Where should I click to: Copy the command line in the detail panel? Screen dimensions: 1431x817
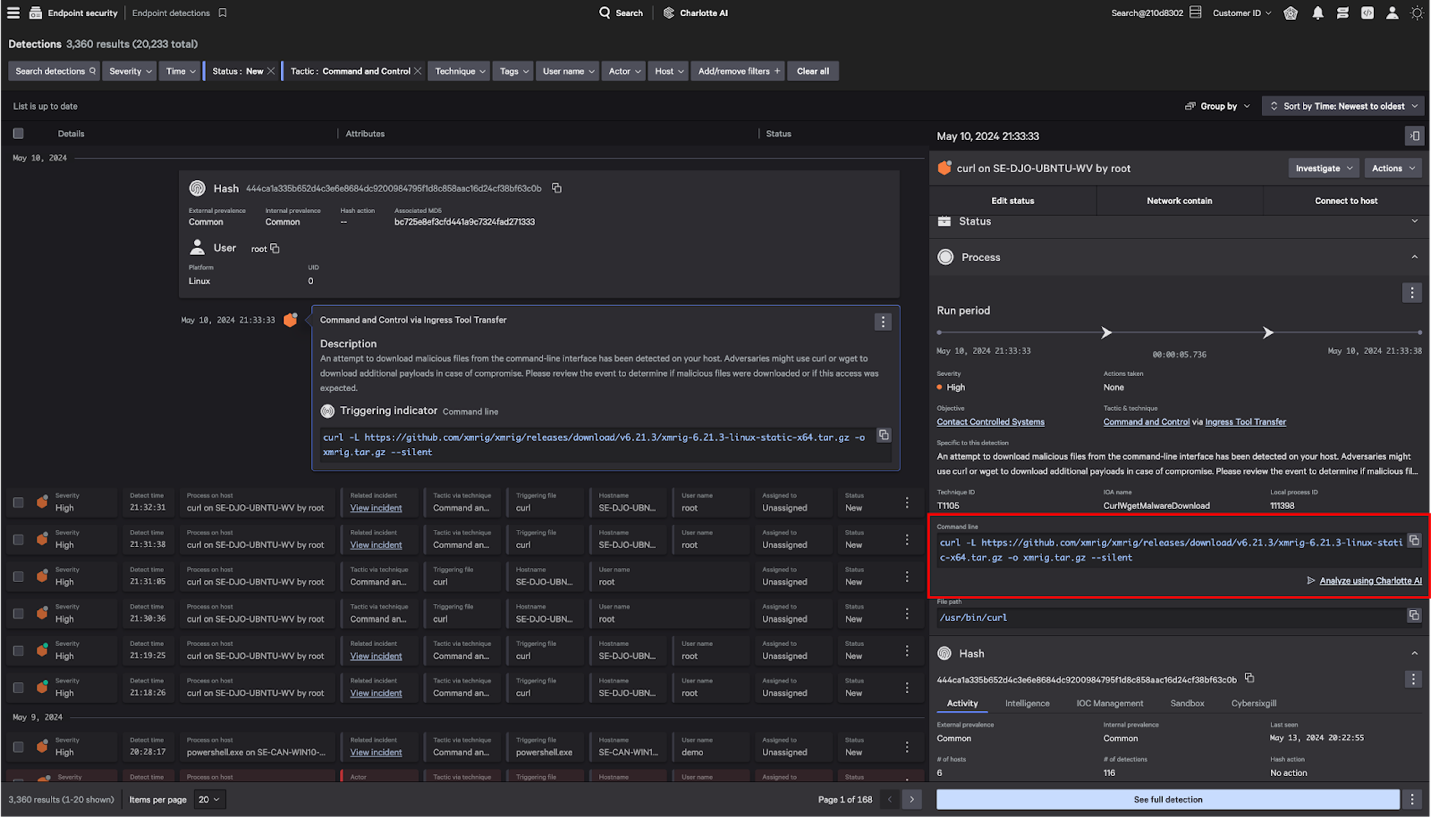tap(1414, 540)
